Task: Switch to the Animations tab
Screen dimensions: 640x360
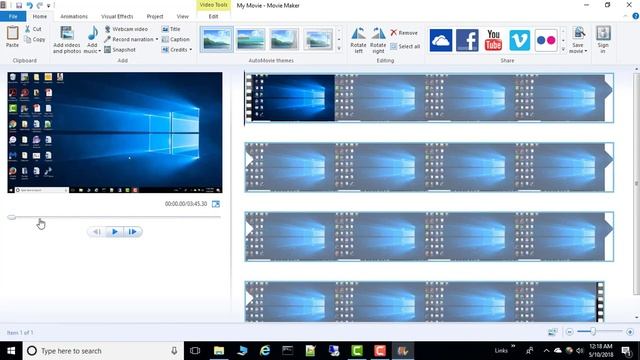Action: pos(74,16)
